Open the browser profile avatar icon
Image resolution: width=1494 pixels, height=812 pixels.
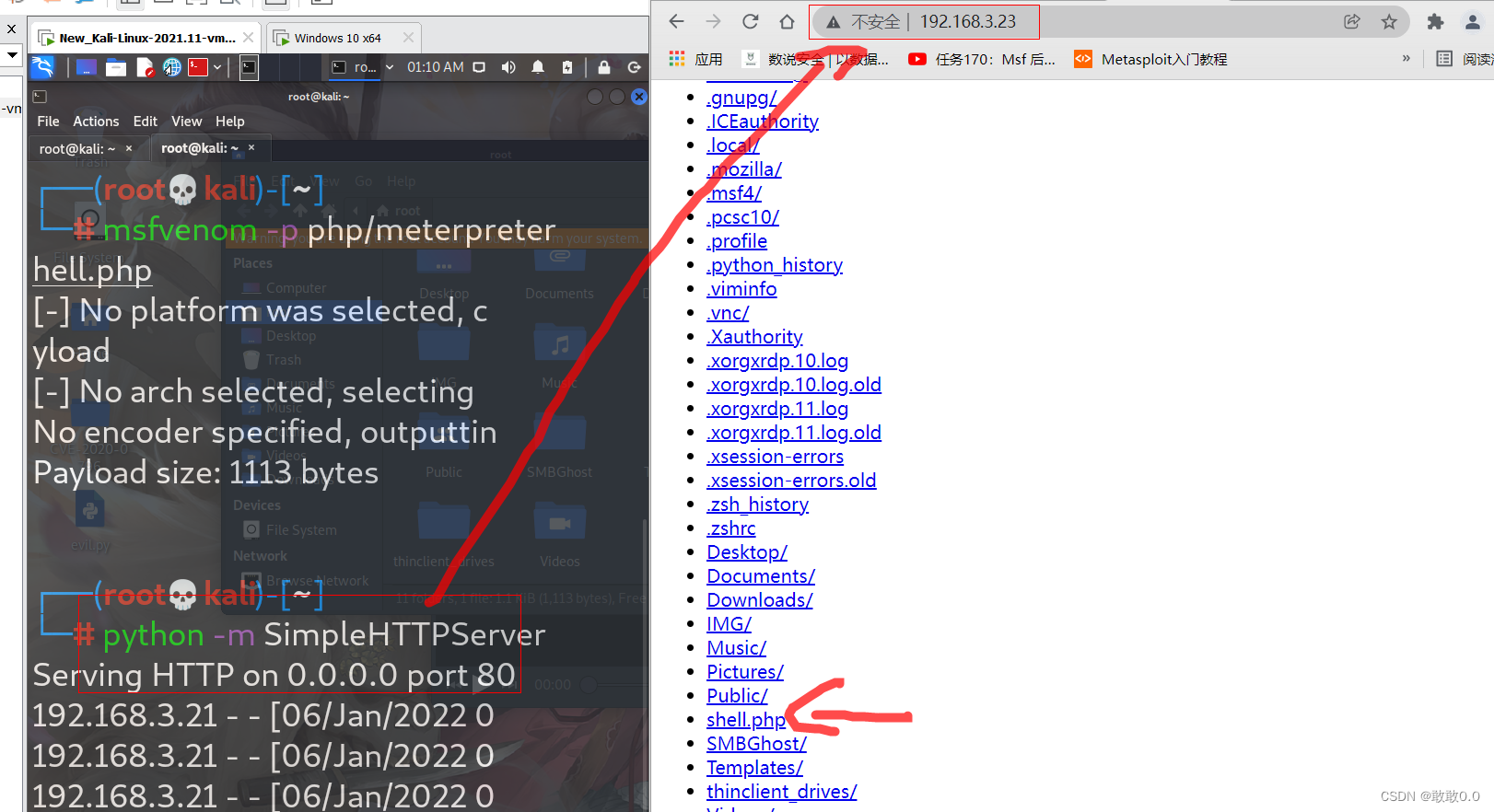coord(1473,21)
